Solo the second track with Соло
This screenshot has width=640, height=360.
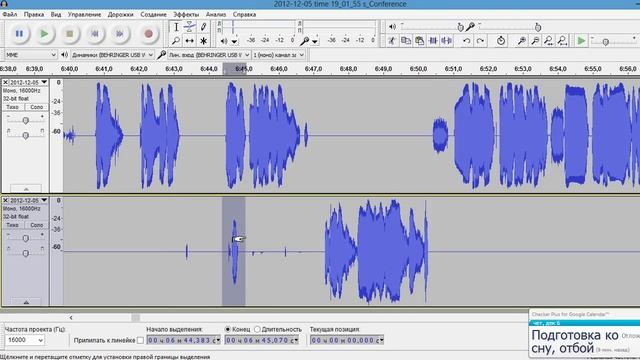36,225
